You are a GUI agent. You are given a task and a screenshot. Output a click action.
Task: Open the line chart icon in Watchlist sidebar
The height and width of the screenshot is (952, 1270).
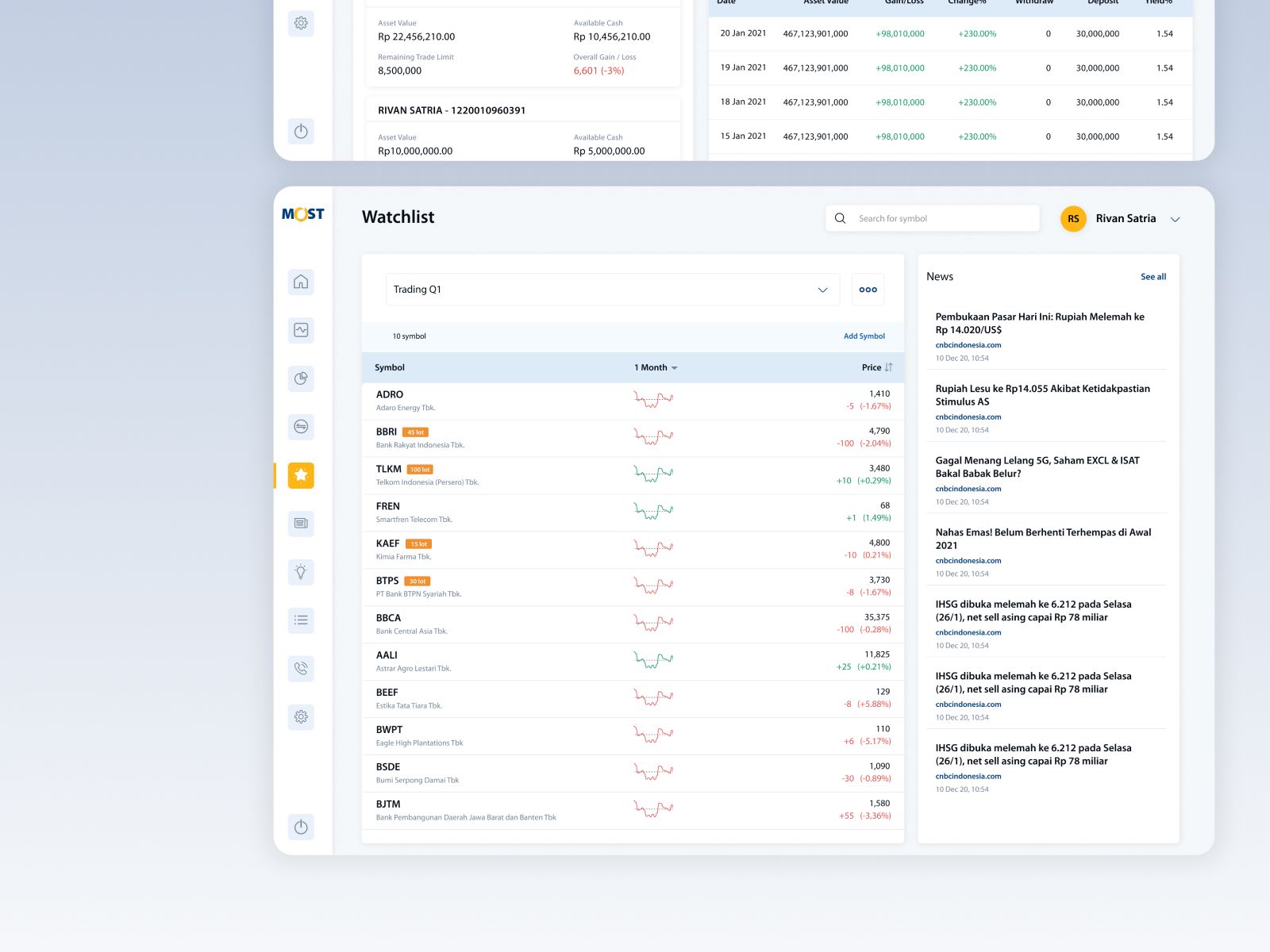tap(301, 330)
